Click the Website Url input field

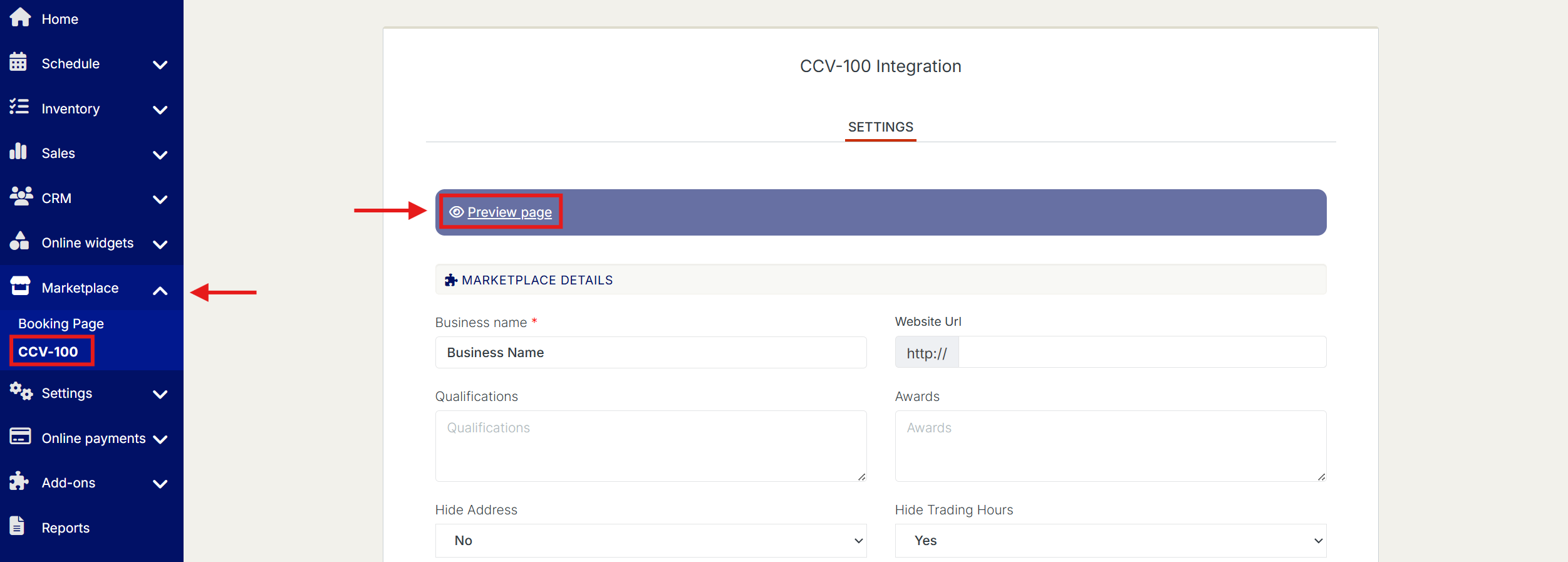click(1141, 353)
